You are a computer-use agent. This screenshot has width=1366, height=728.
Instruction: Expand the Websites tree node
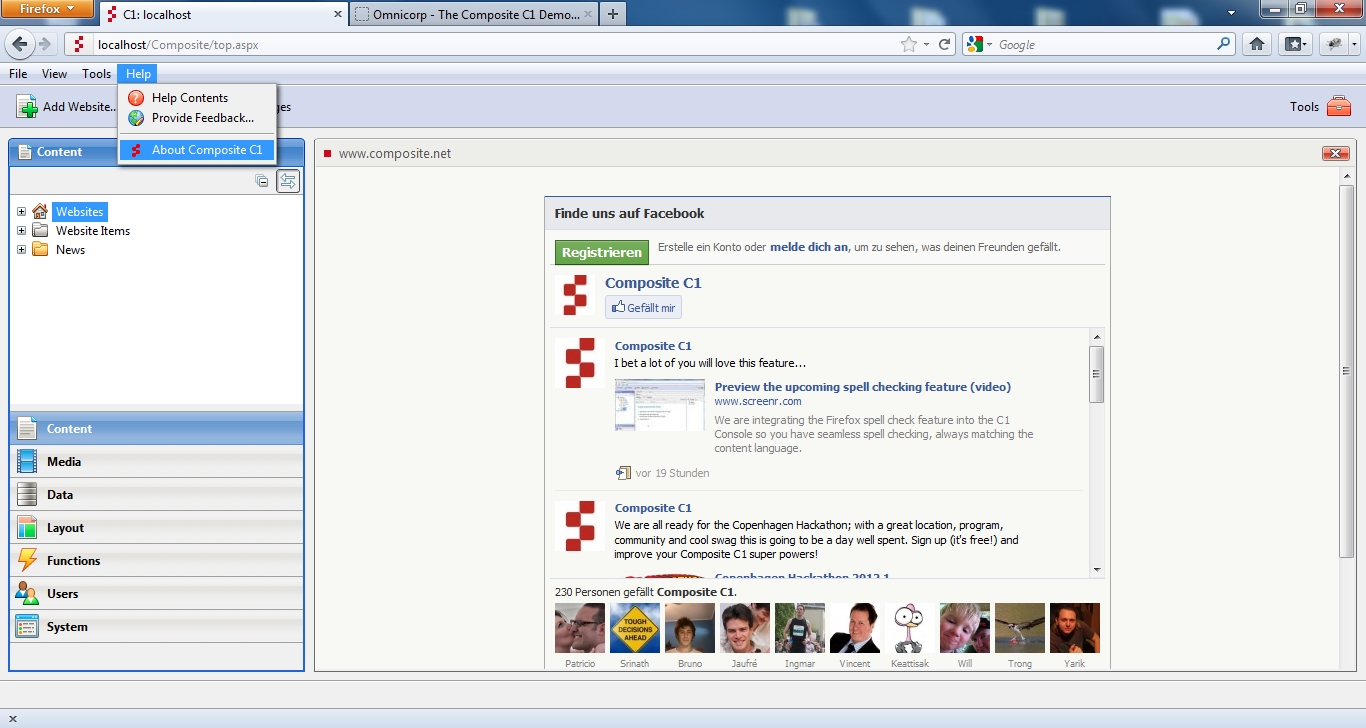(22, 212)
